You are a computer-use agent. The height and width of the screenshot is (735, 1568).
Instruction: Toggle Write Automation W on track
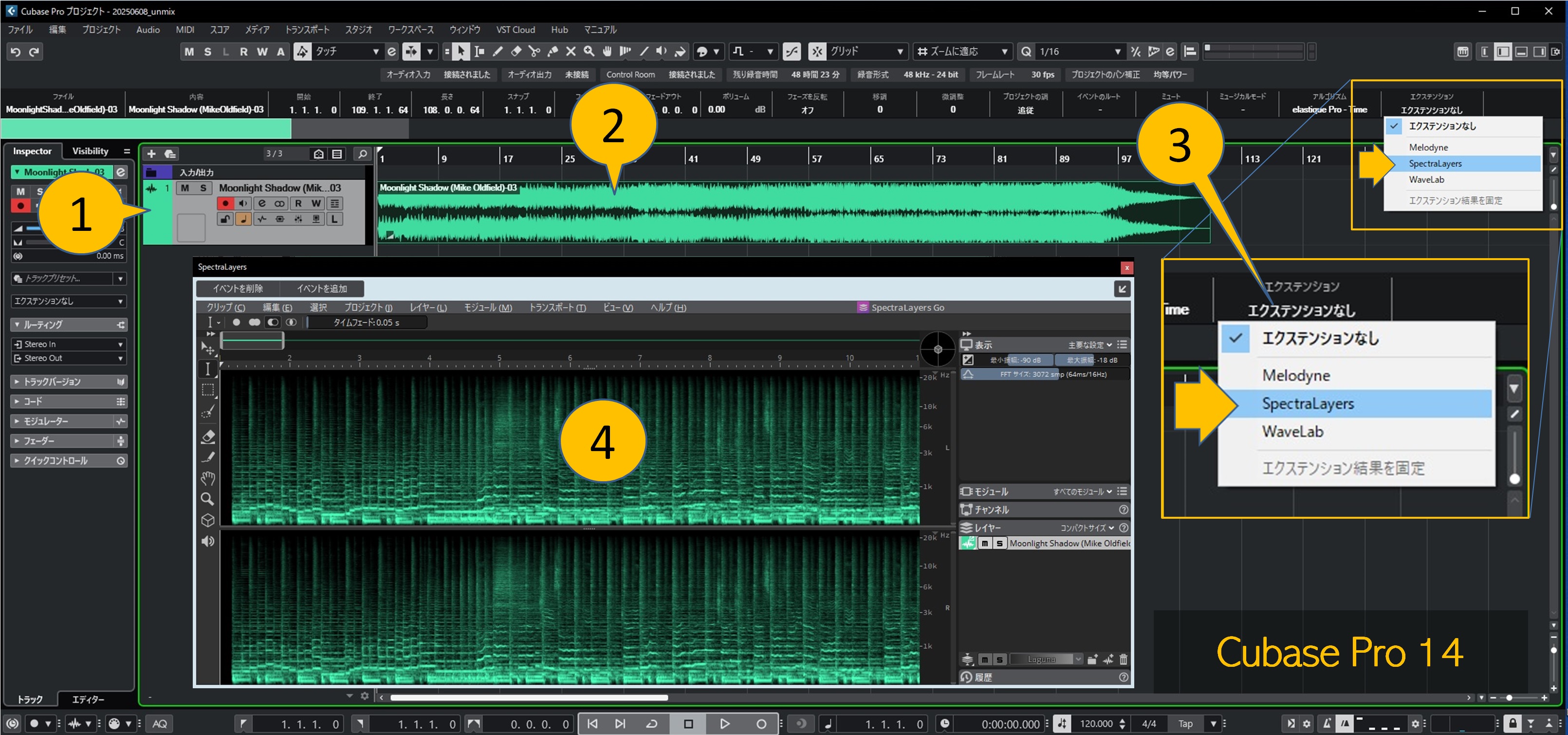click(x=316, y=204)
